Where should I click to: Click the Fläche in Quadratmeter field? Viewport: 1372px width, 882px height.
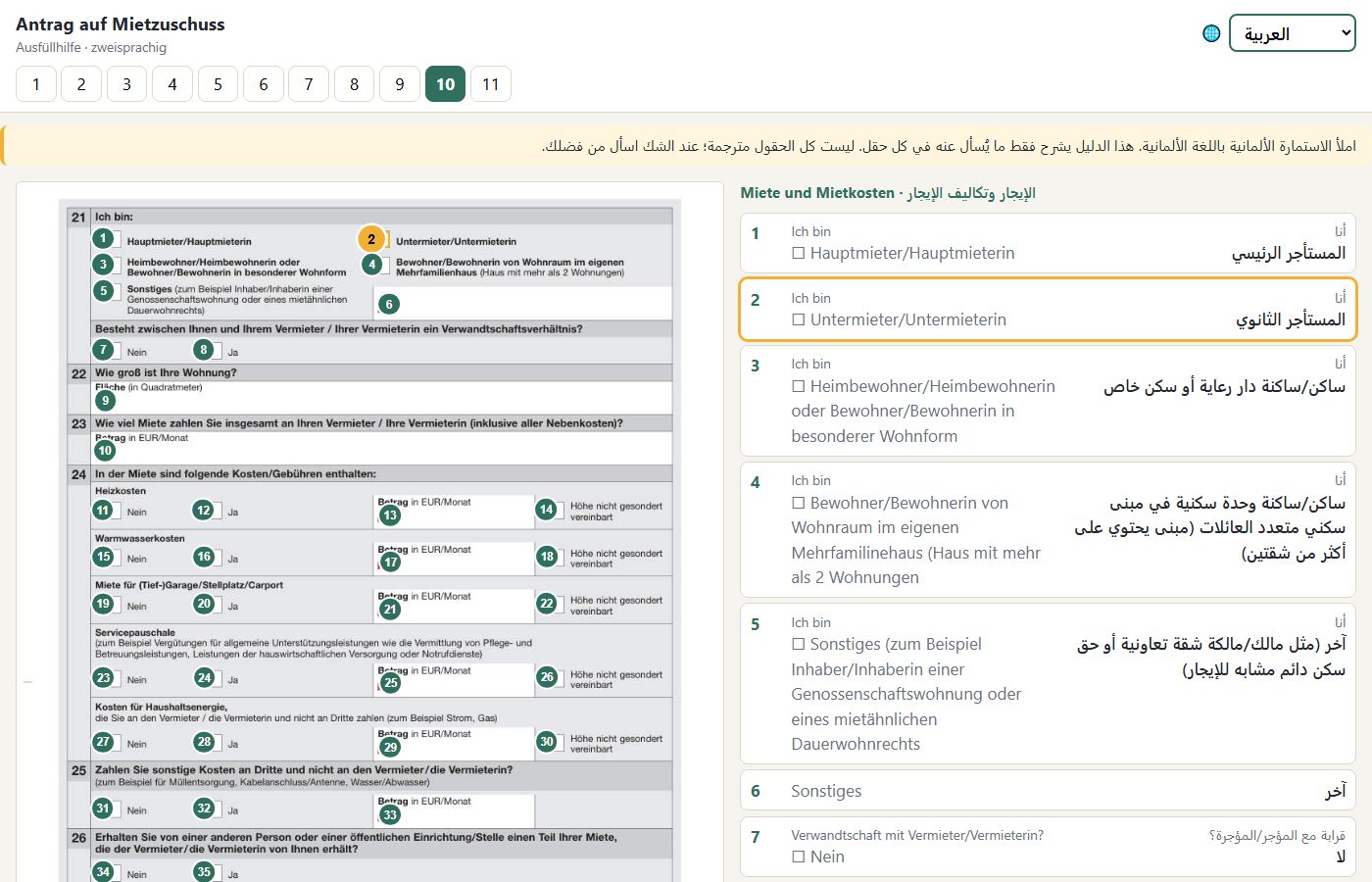382,397
